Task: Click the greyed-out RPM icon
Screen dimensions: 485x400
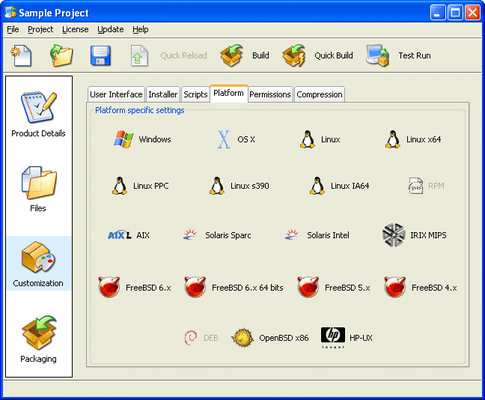Action: [416, 186]
